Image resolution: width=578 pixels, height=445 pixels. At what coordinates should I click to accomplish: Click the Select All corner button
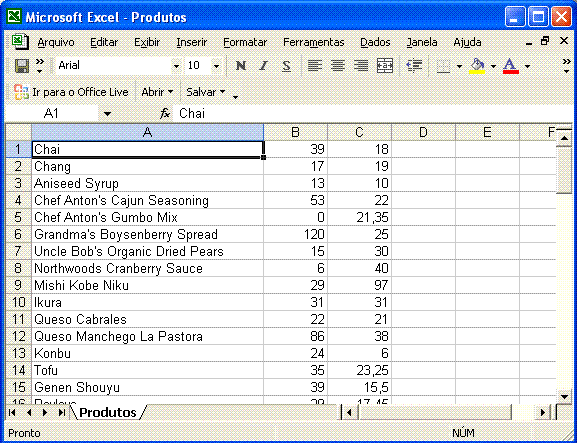pyautogui.click(x=18, y=132)
